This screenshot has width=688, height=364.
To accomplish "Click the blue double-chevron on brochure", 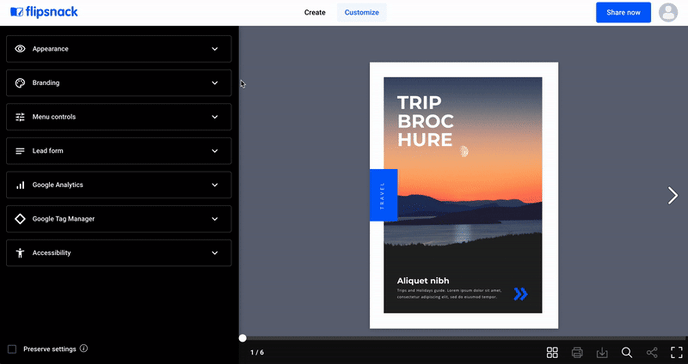I will (x=520, y=294).
